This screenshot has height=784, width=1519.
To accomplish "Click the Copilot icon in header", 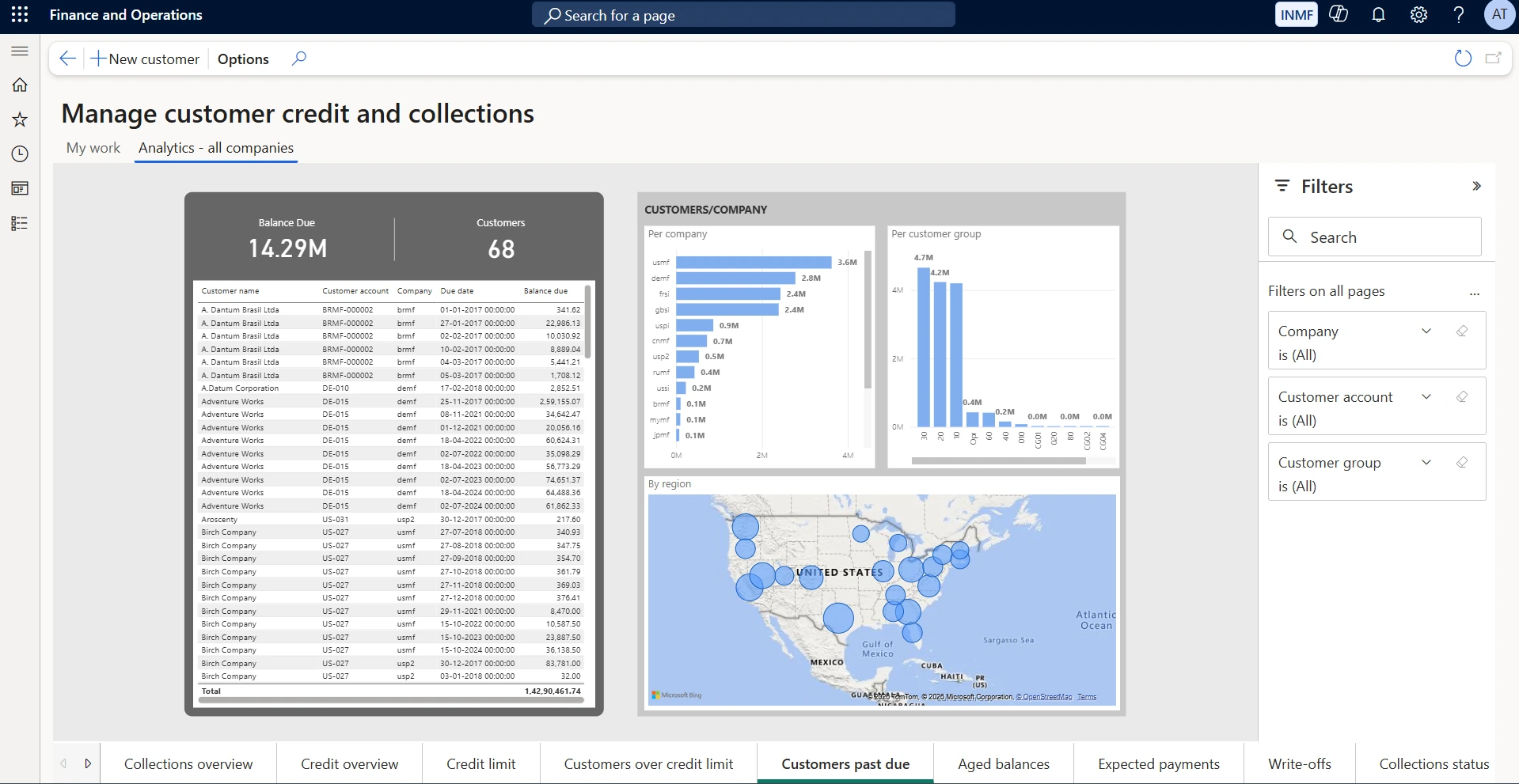I will (1339, 14).
